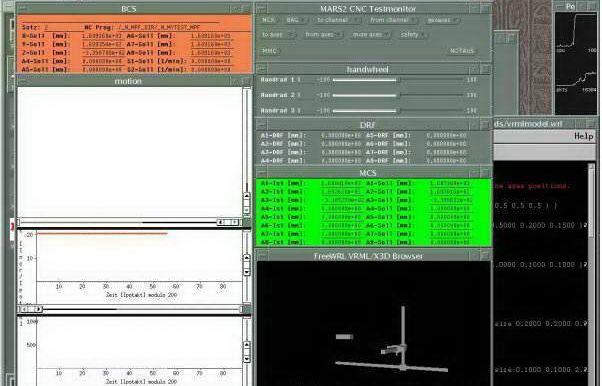602x386 pixels.
Task: Open the BCS window menu button
Action: coord(23,8)
